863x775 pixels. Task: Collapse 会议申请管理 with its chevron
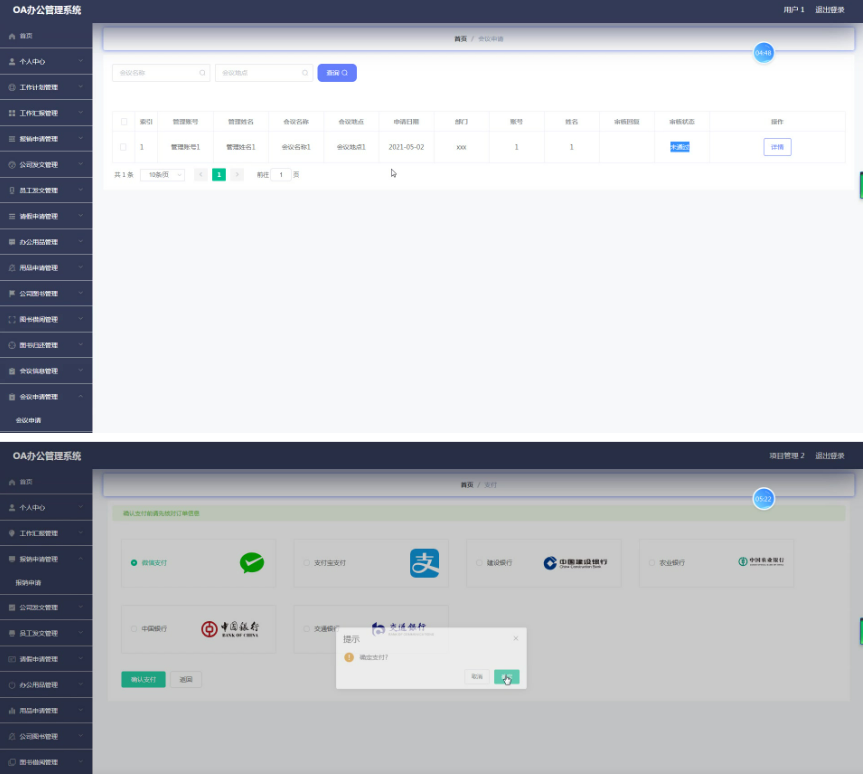80,396
